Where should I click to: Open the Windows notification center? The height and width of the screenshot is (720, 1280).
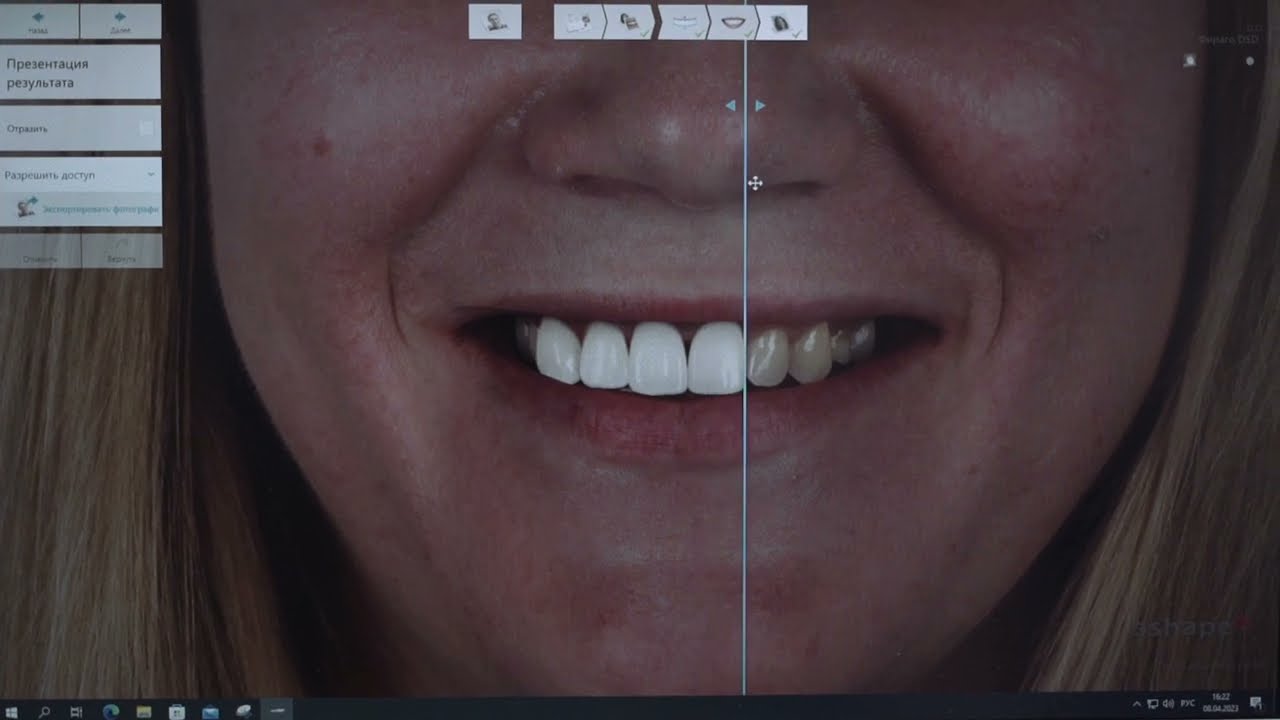(x=1256, y=704)
